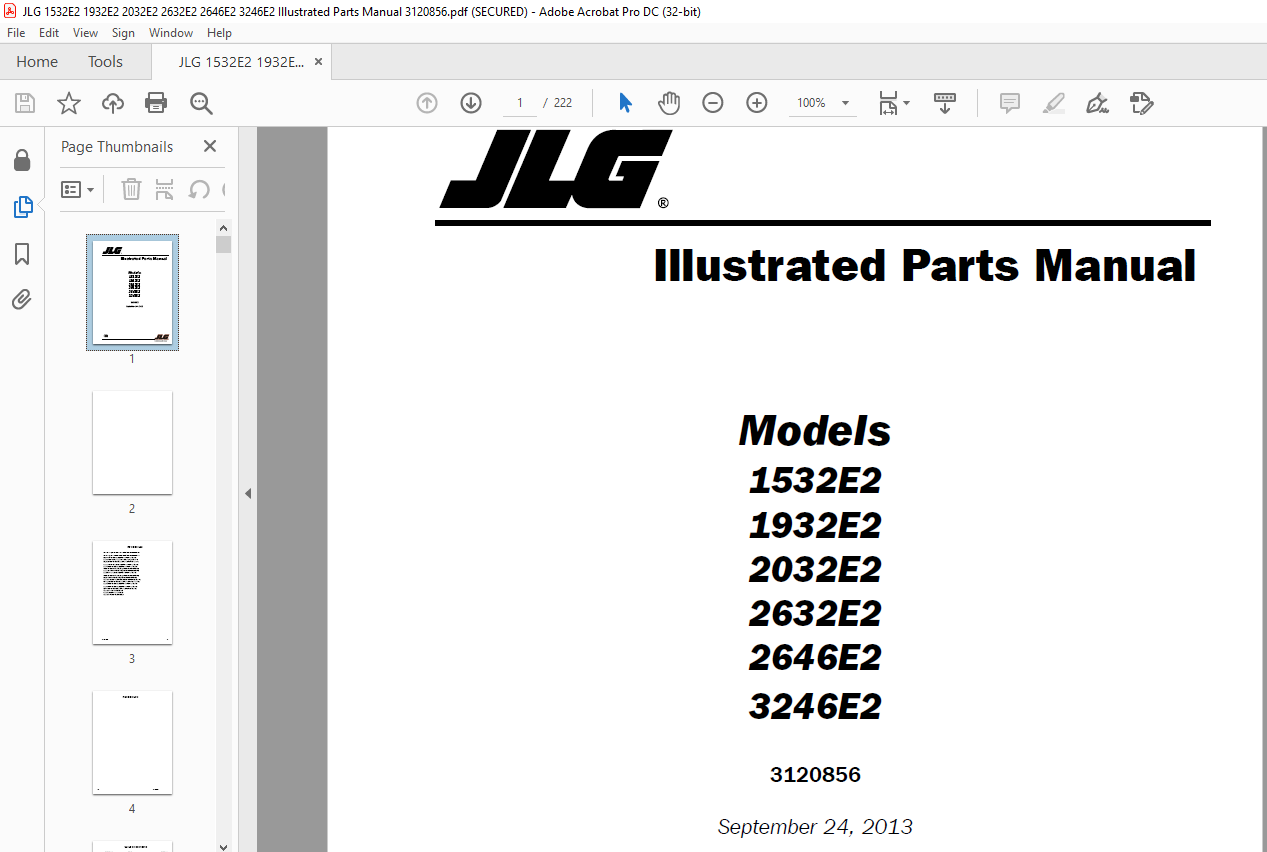Select page 3 thumbnail
The width and height of the screenshot is (1267, 852).
[x=132, y=593]
